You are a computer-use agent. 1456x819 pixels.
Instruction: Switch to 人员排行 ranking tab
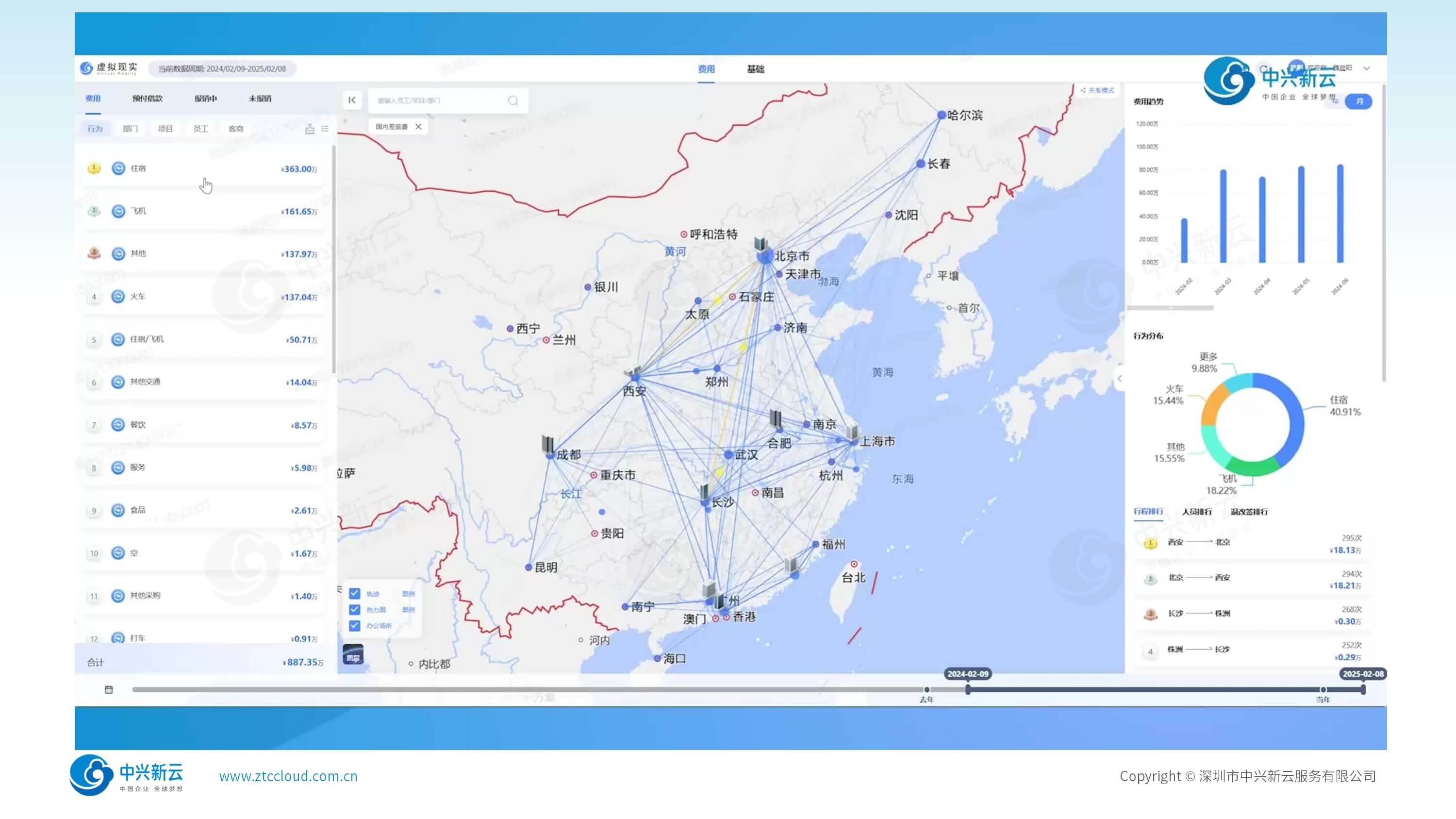click(1197, 512)
